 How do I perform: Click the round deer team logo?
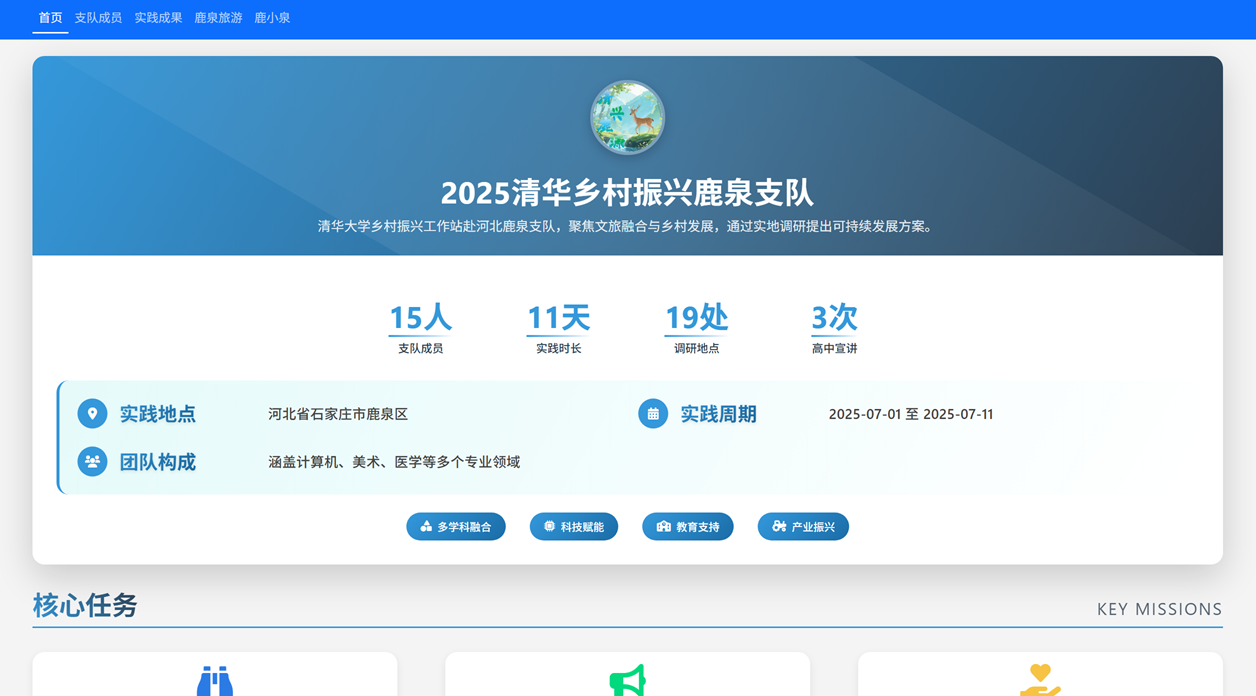click(x=628, y=118)
